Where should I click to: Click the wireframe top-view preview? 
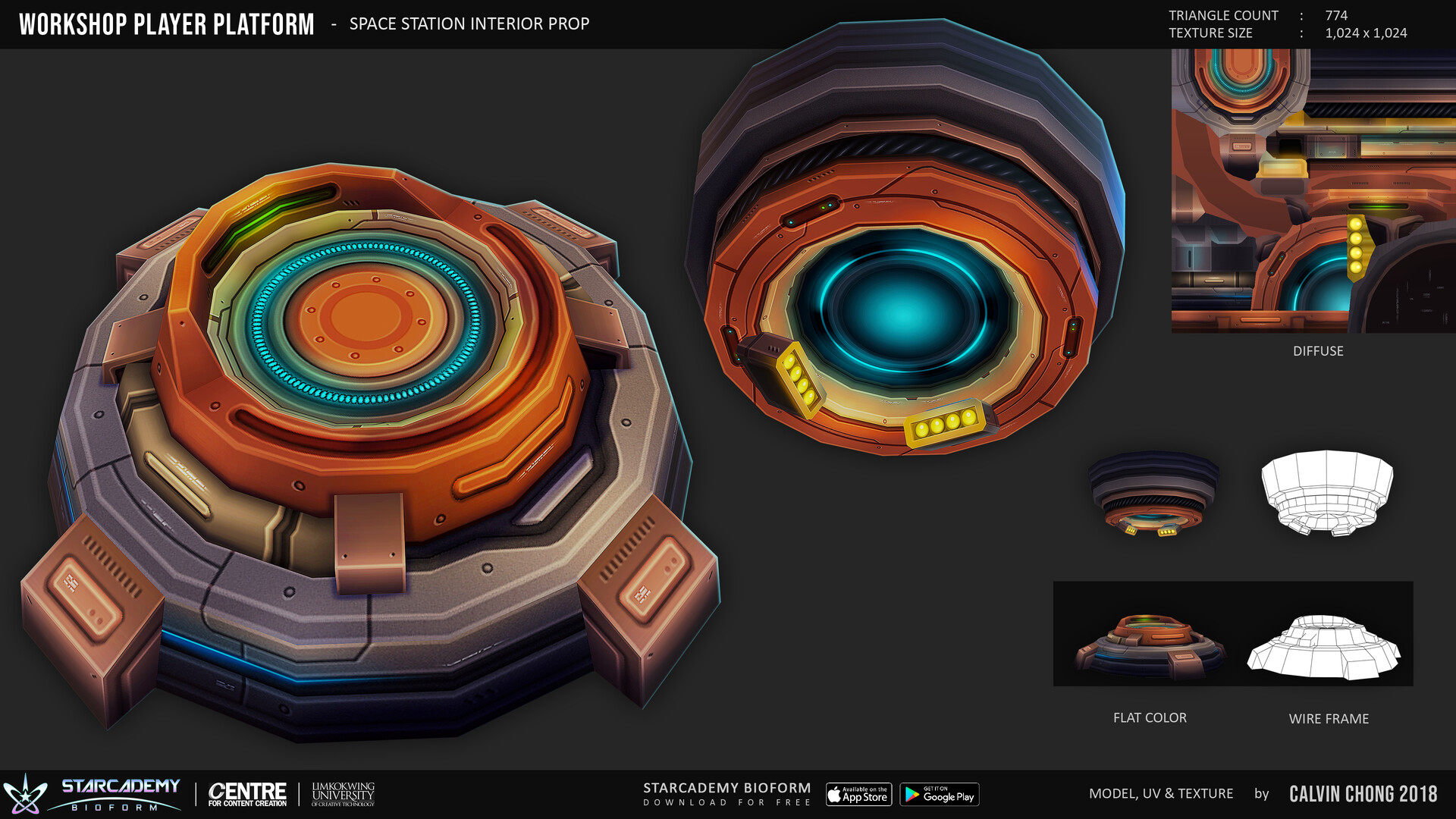1324,647
